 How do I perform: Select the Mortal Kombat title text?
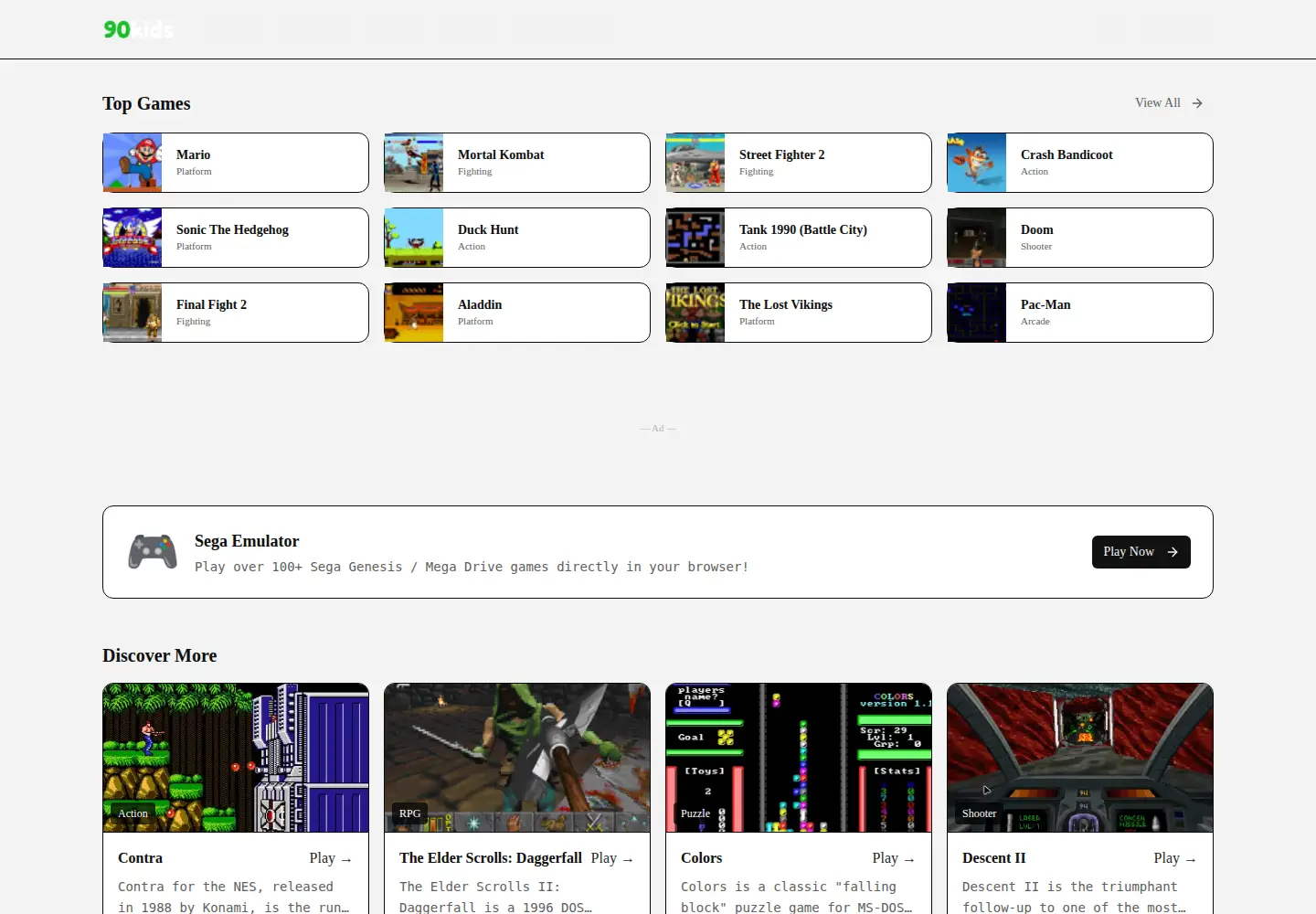pos(501,155)
